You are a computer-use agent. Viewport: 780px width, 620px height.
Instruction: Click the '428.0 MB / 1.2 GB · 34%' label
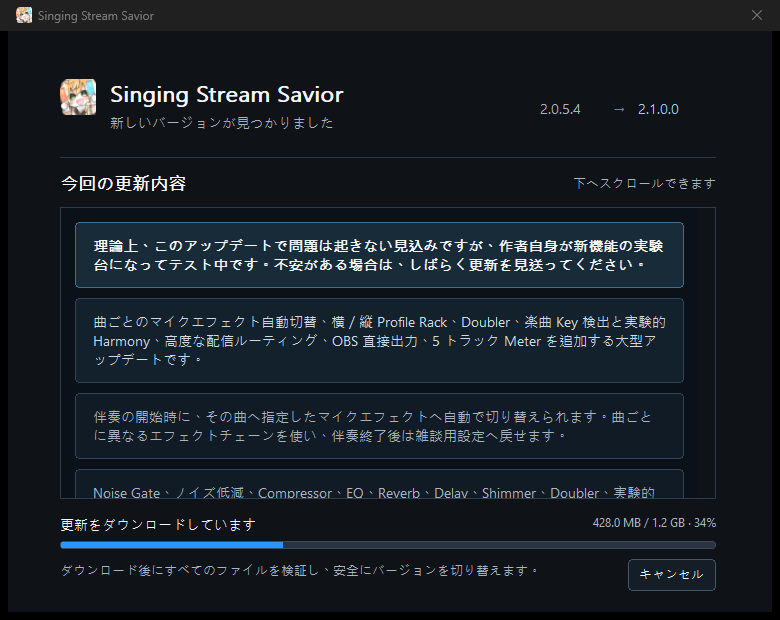654,523
